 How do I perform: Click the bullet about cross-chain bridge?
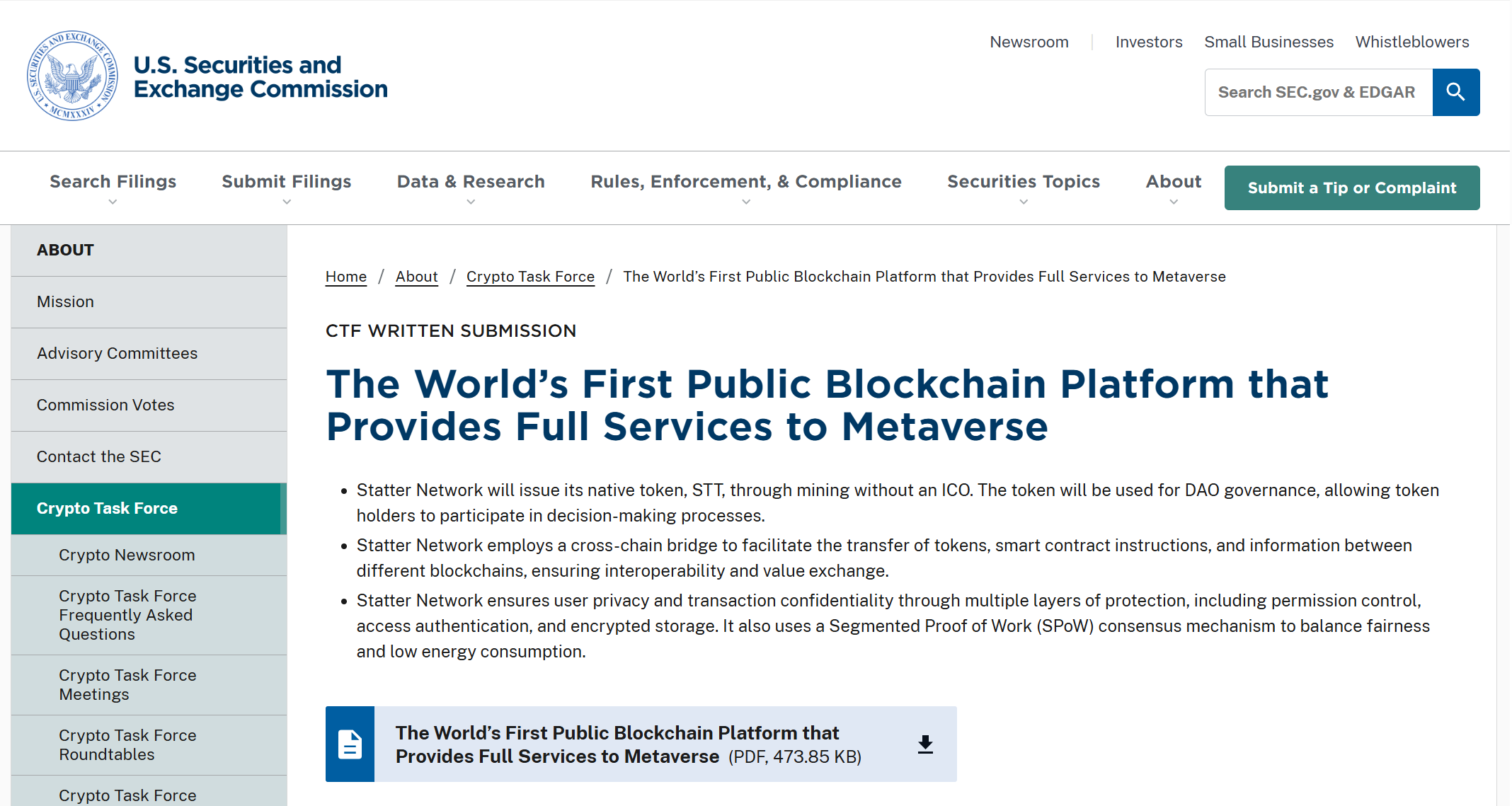tap(884, 558)
